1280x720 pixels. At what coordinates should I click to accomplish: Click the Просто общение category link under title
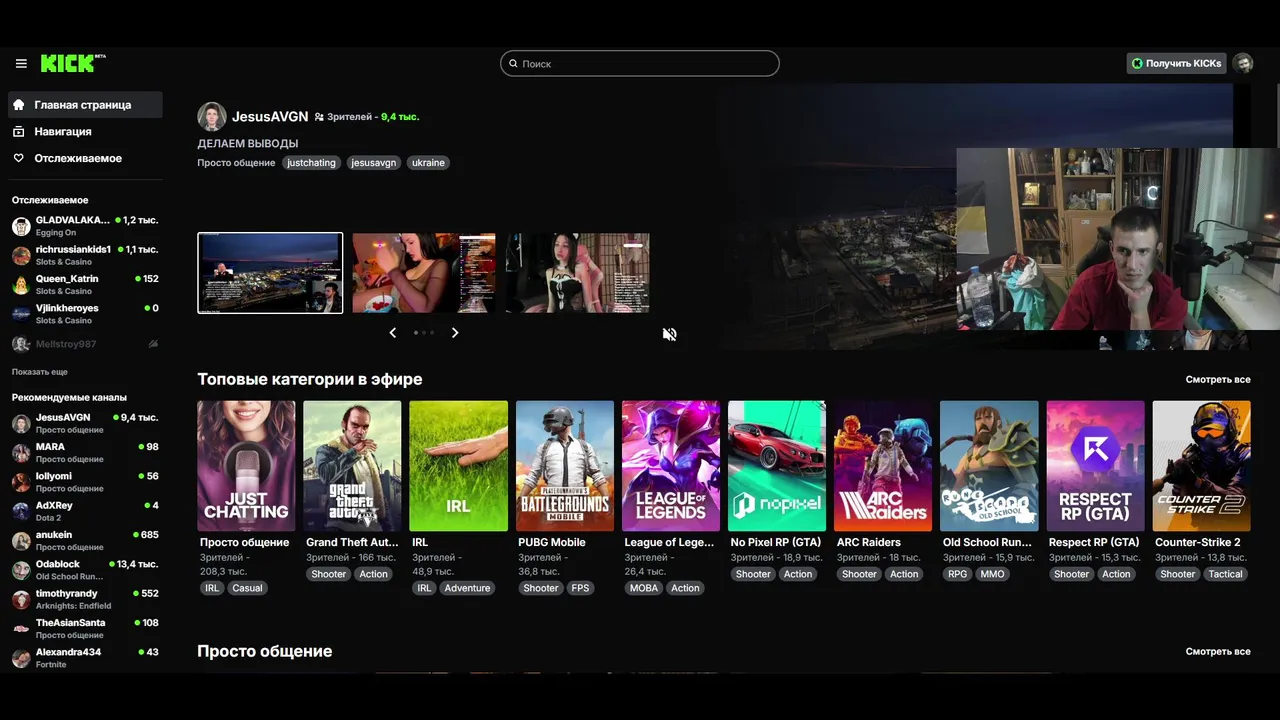pyautogui.click(x=236, y=163)
